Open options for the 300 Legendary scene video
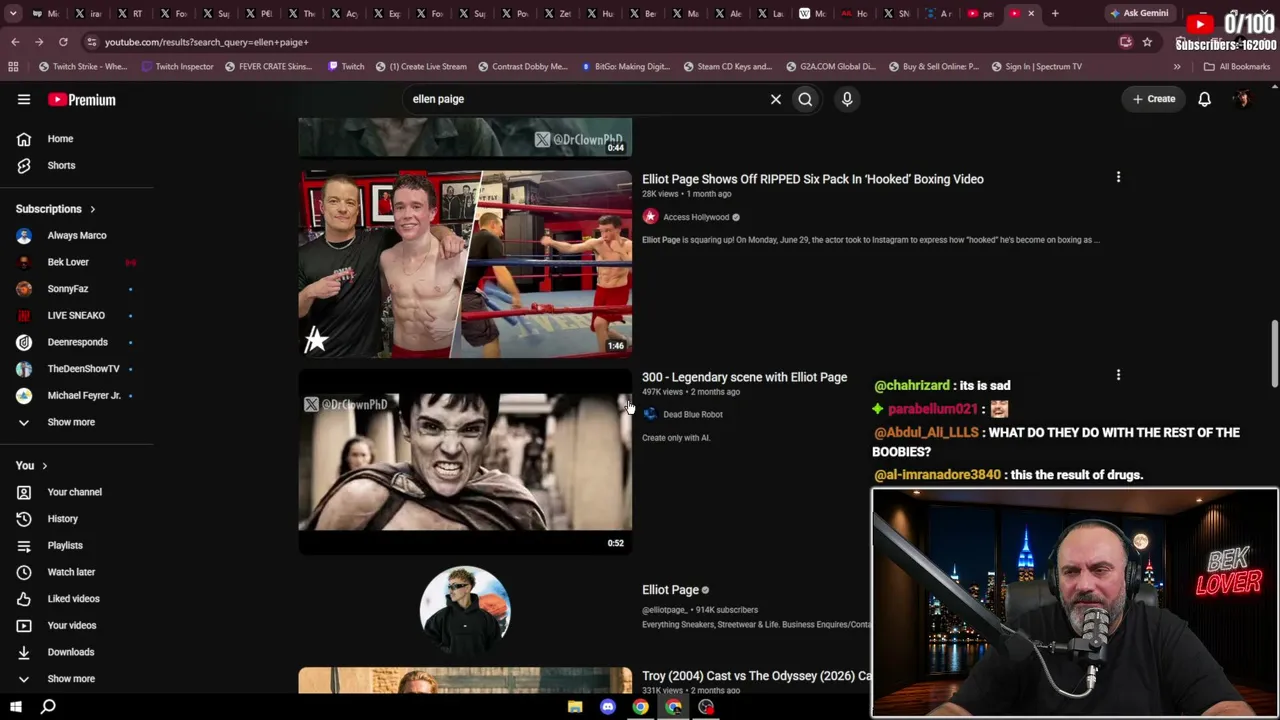Viewport: 1280px width, 720px height. coord(1118,375)
